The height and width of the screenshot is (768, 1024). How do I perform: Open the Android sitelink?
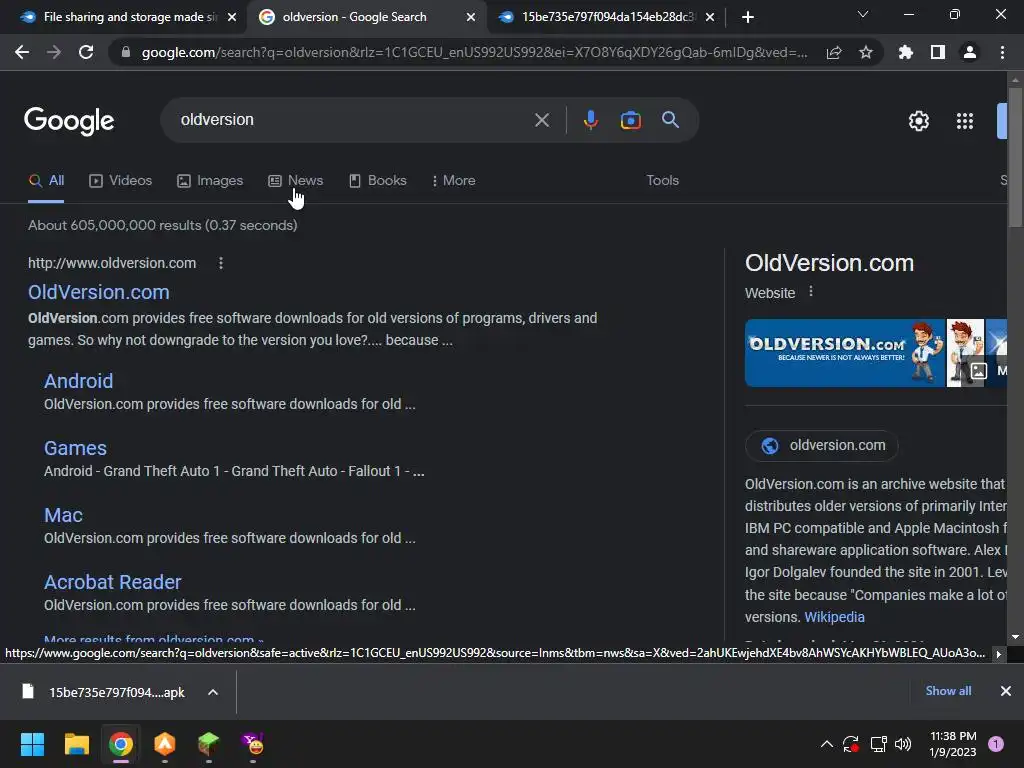click(78, 381)
